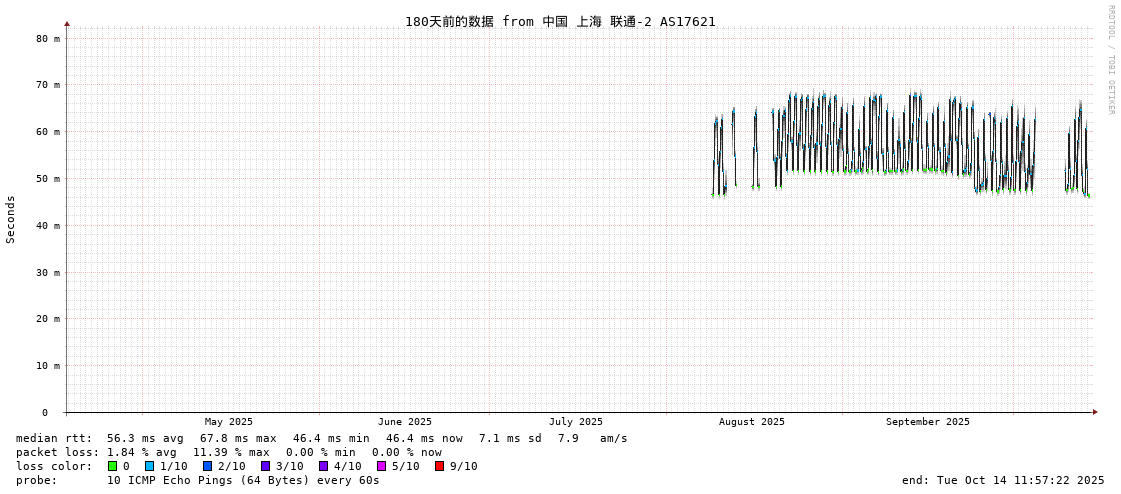Click the July 2025 axis label

point(576,422)
